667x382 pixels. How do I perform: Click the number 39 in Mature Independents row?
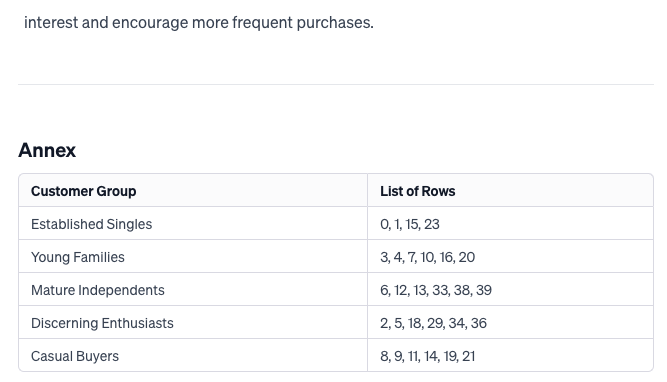tap(484, 290)
